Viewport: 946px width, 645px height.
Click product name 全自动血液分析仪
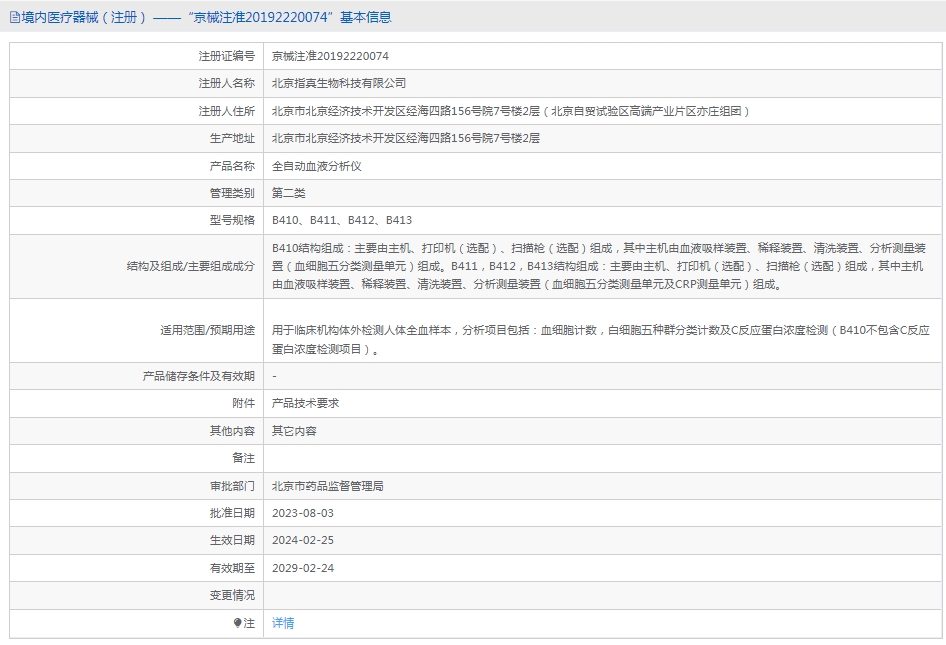(316, 166)
